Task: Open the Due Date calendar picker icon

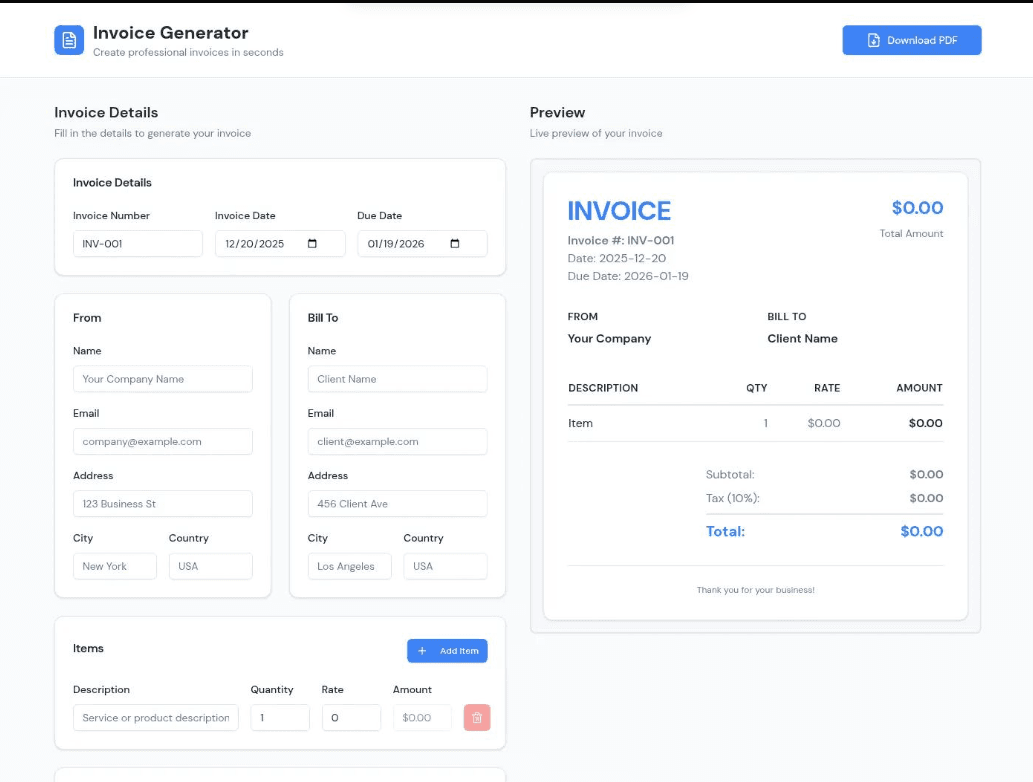Action: pyautogui.click(x=455, y=244)
